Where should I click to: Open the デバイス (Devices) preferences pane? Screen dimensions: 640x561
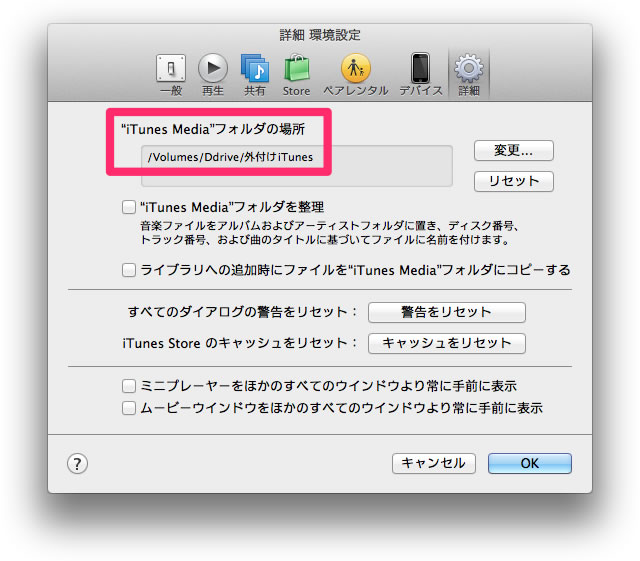coord(420,75)
